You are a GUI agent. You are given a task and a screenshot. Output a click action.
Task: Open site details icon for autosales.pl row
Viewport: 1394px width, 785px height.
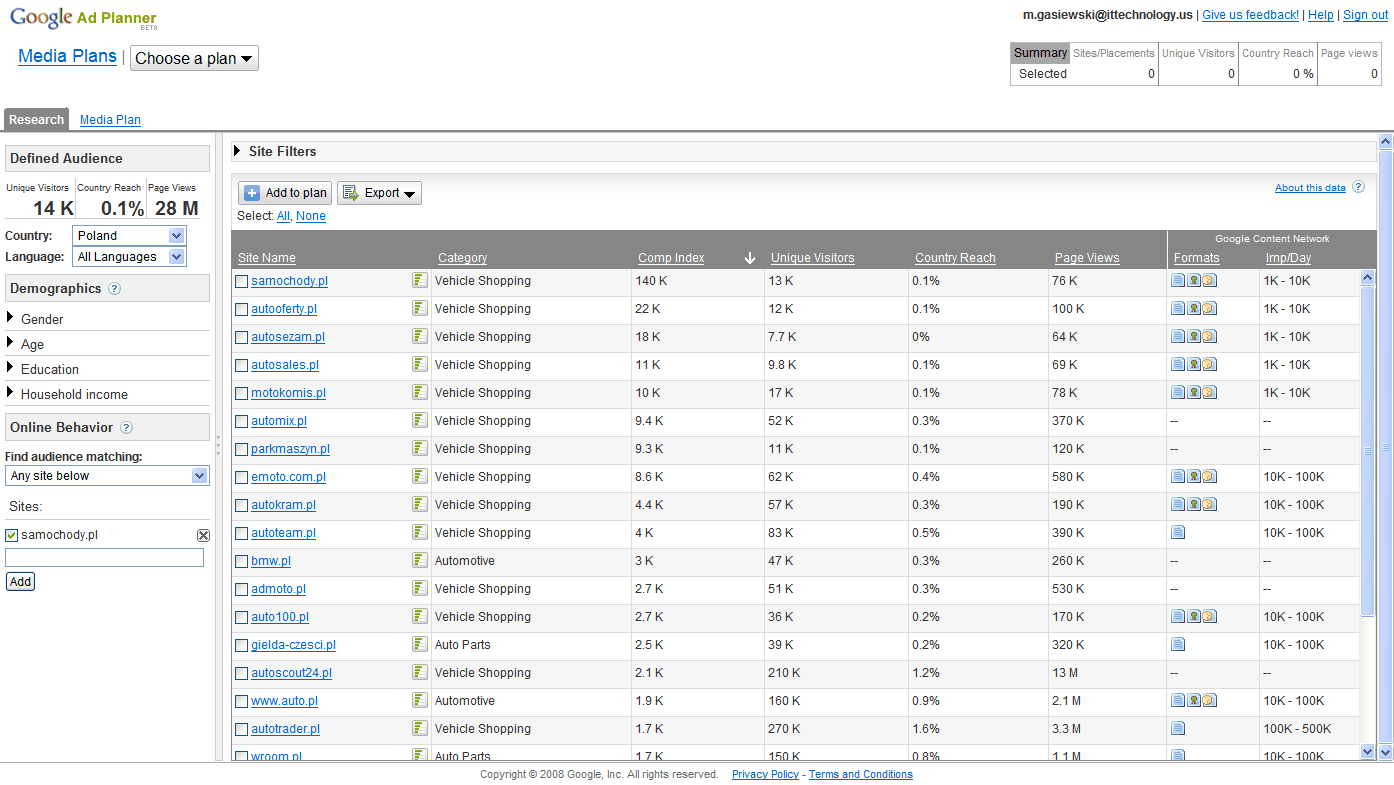pos(420,364)
